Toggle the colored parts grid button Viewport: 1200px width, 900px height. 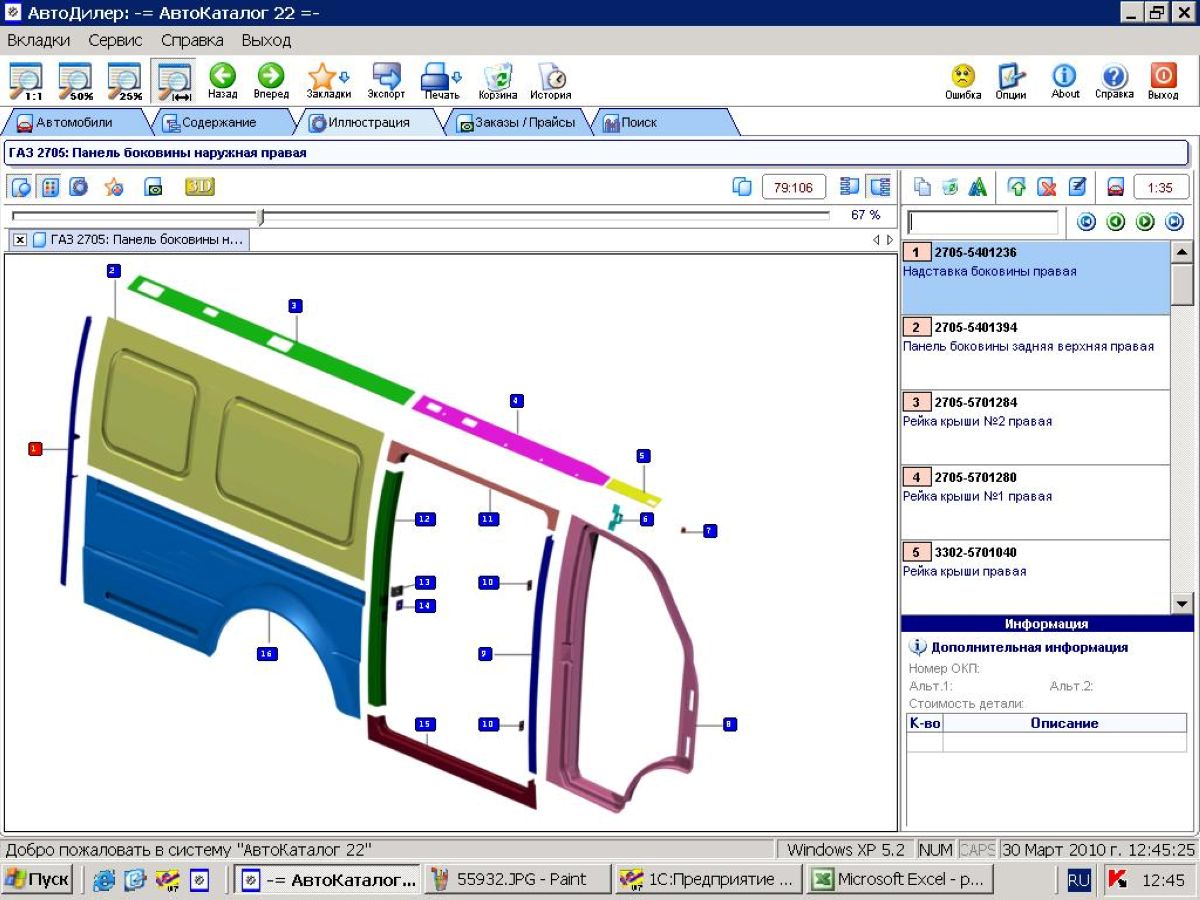[49, 187]
